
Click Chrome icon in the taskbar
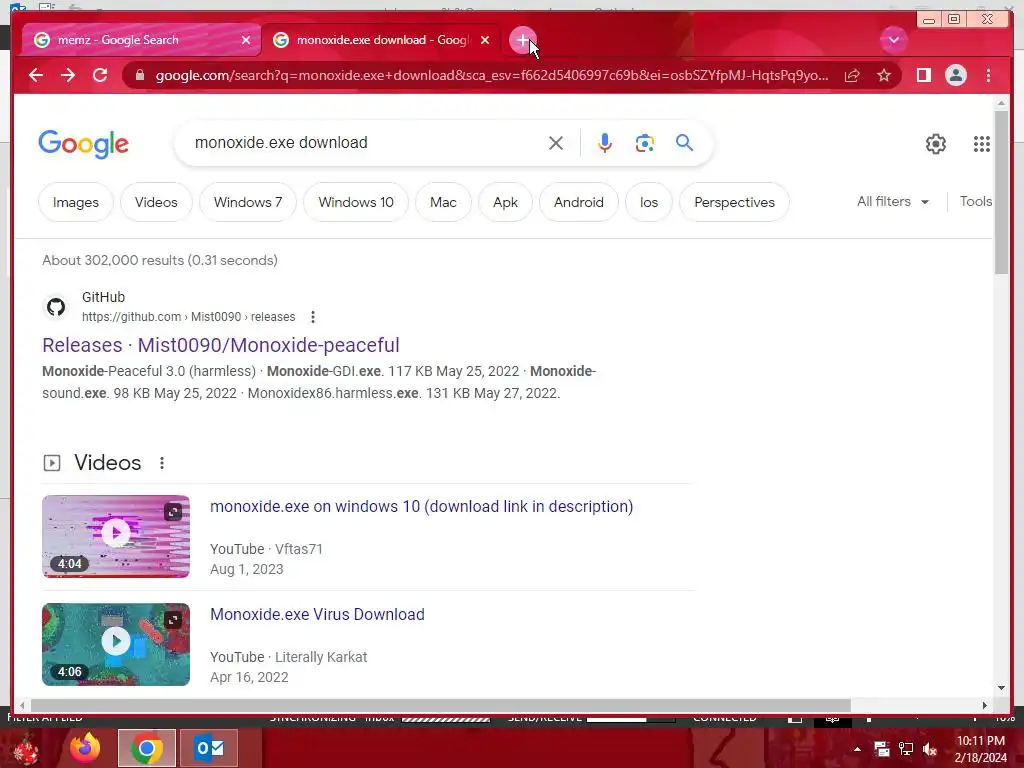(147, 748)
